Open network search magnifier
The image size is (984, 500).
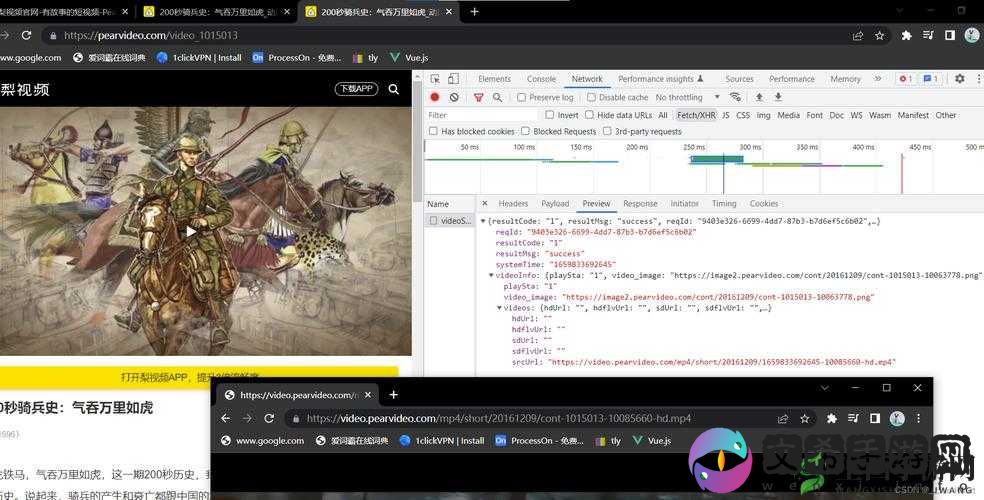point(497,97)
